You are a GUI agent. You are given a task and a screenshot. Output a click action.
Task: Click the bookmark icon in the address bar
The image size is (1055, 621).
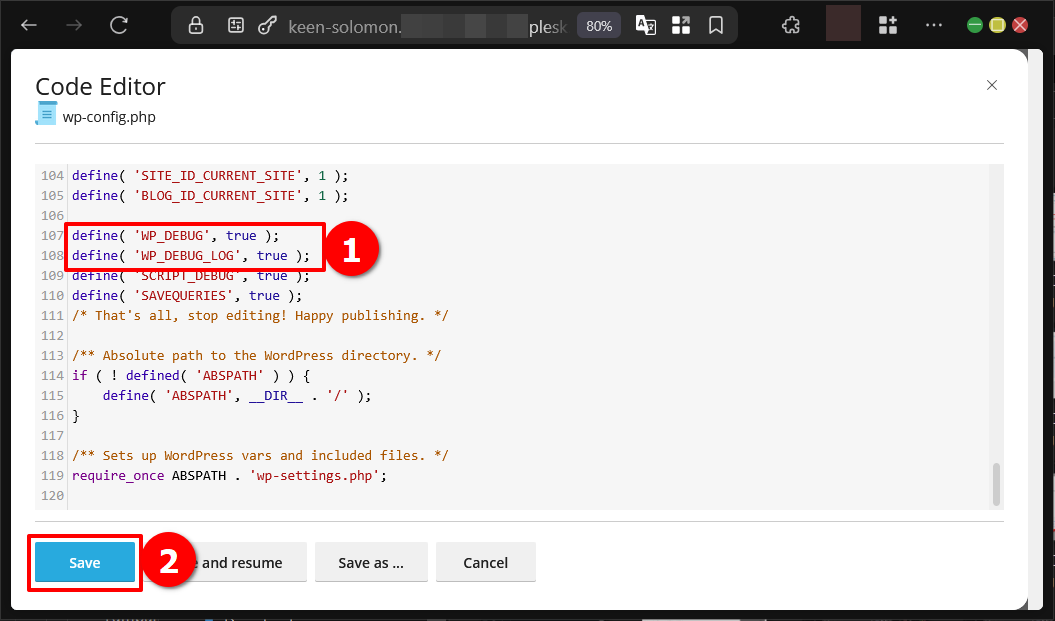716,25
